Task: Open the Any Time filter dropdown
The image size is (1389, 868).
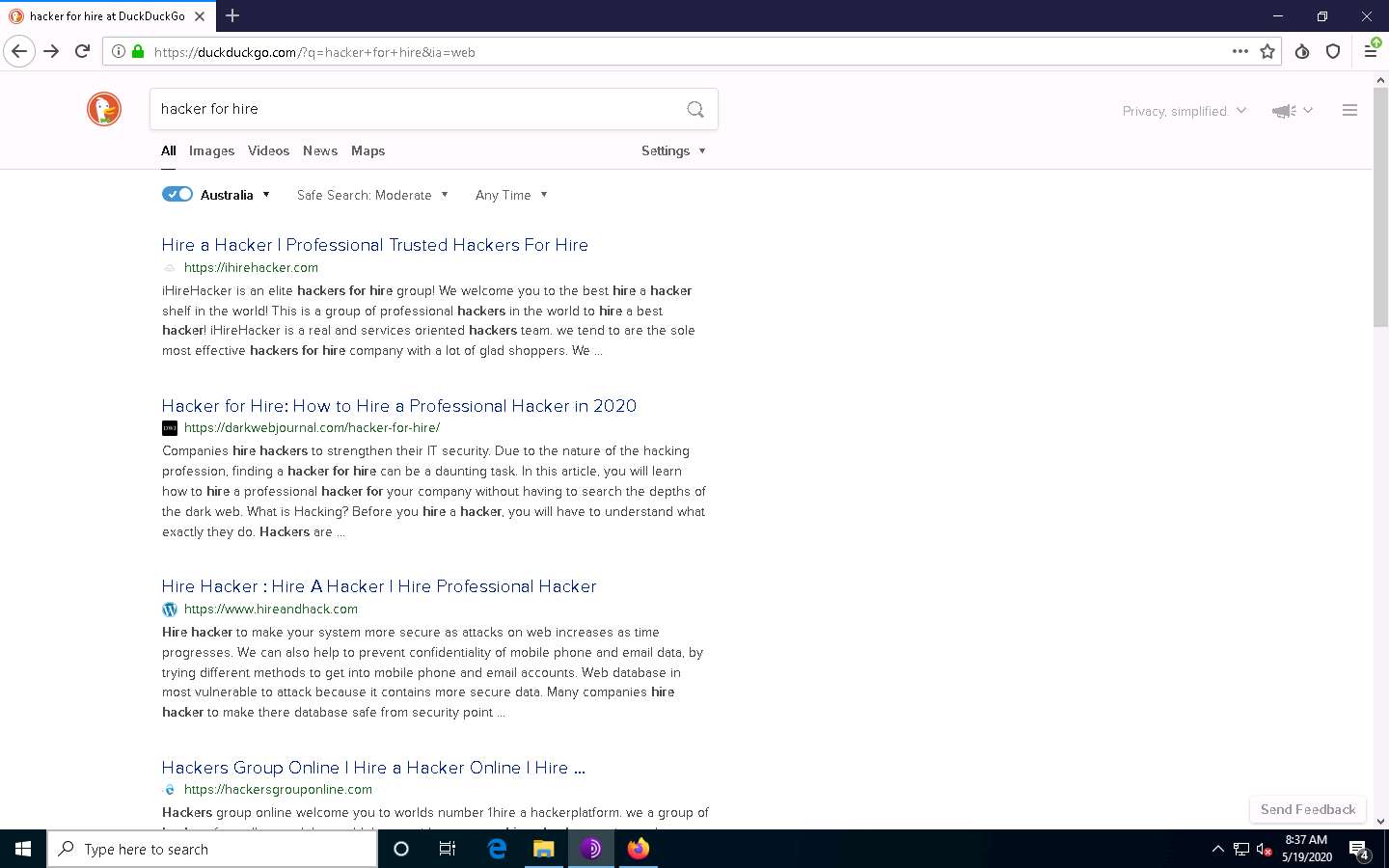Action: (x=511, y=195)
